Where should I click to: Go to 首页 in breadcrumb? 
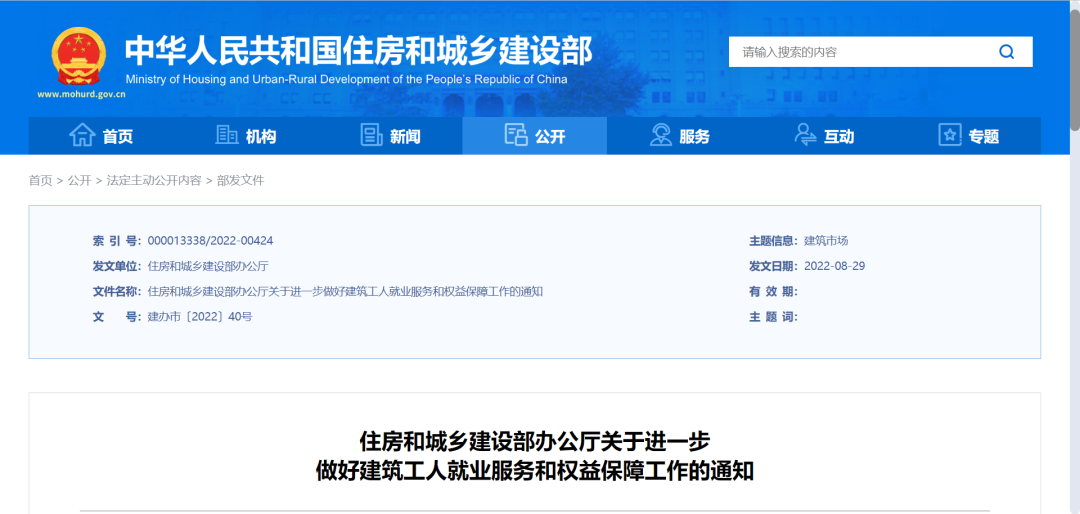pos(40,181)
